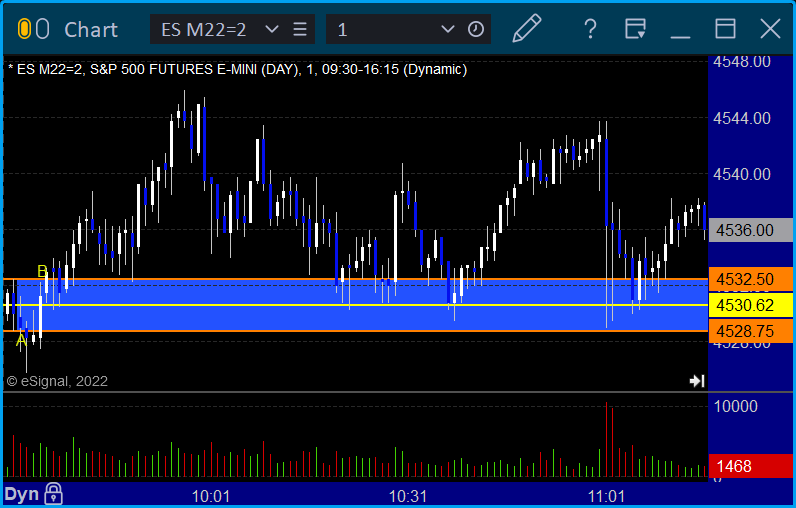The width and height of the screenshot is (796, 508).
Task: Select the yellow midpoint line at 4530.62
Action: coord(355,305)
